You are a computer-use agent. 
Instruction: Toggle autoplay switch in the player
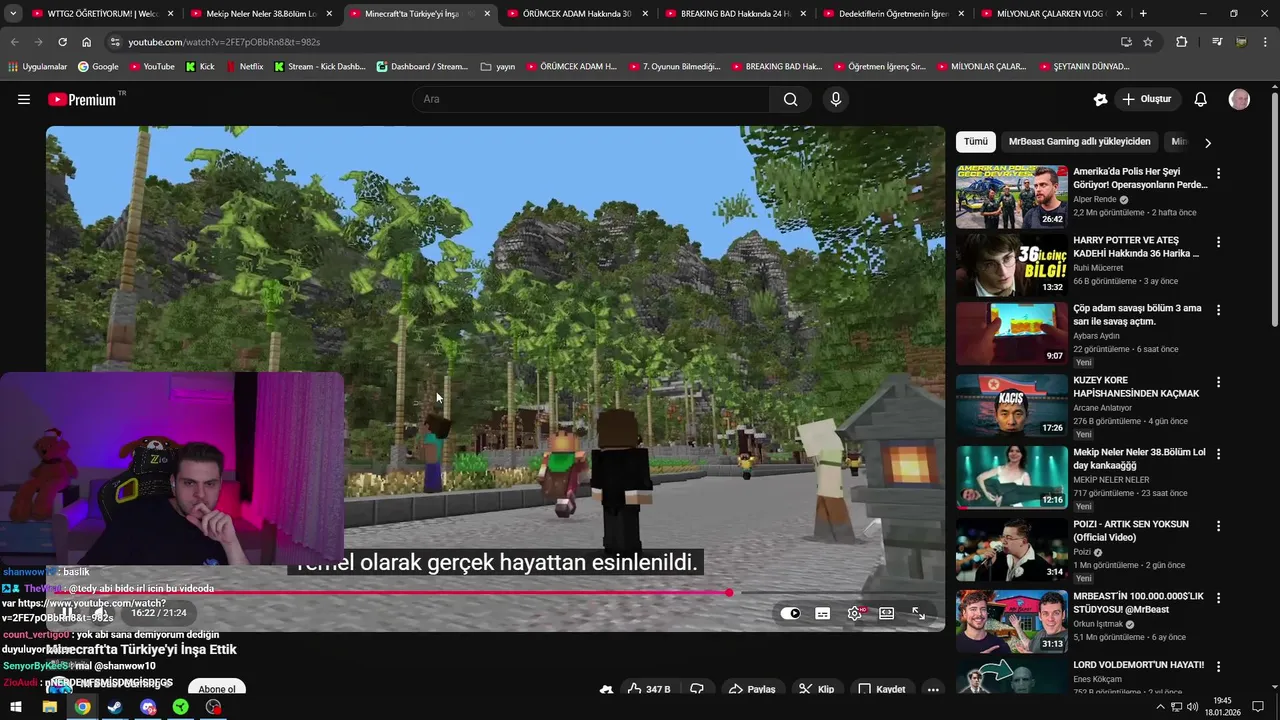click(x=791, y=614)
